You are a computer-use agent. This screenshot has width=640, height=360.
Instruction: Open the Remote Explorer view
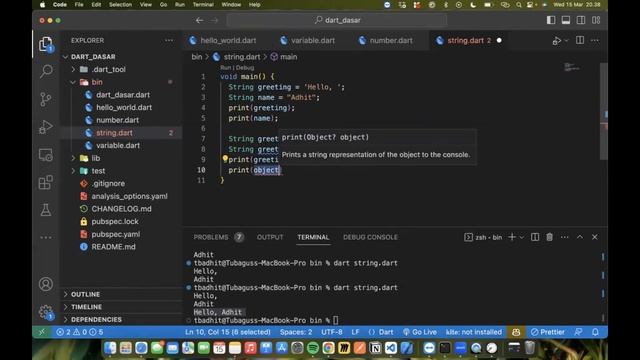coord(46,155)
